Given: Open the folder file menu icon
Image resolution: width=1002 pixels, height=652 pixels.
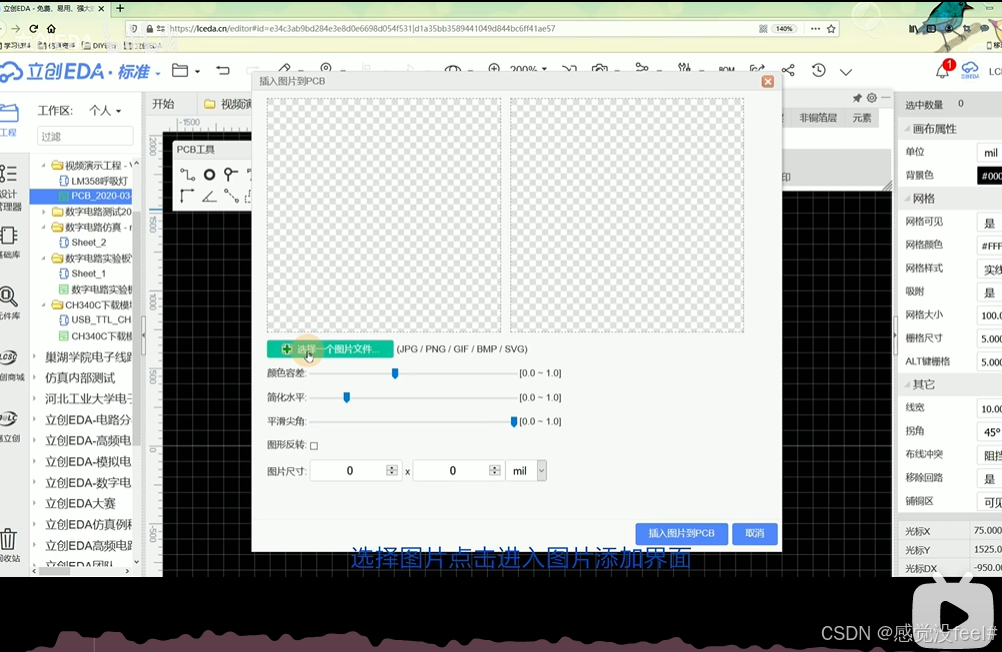Looking at the screenshot, I should coord(181,70).
